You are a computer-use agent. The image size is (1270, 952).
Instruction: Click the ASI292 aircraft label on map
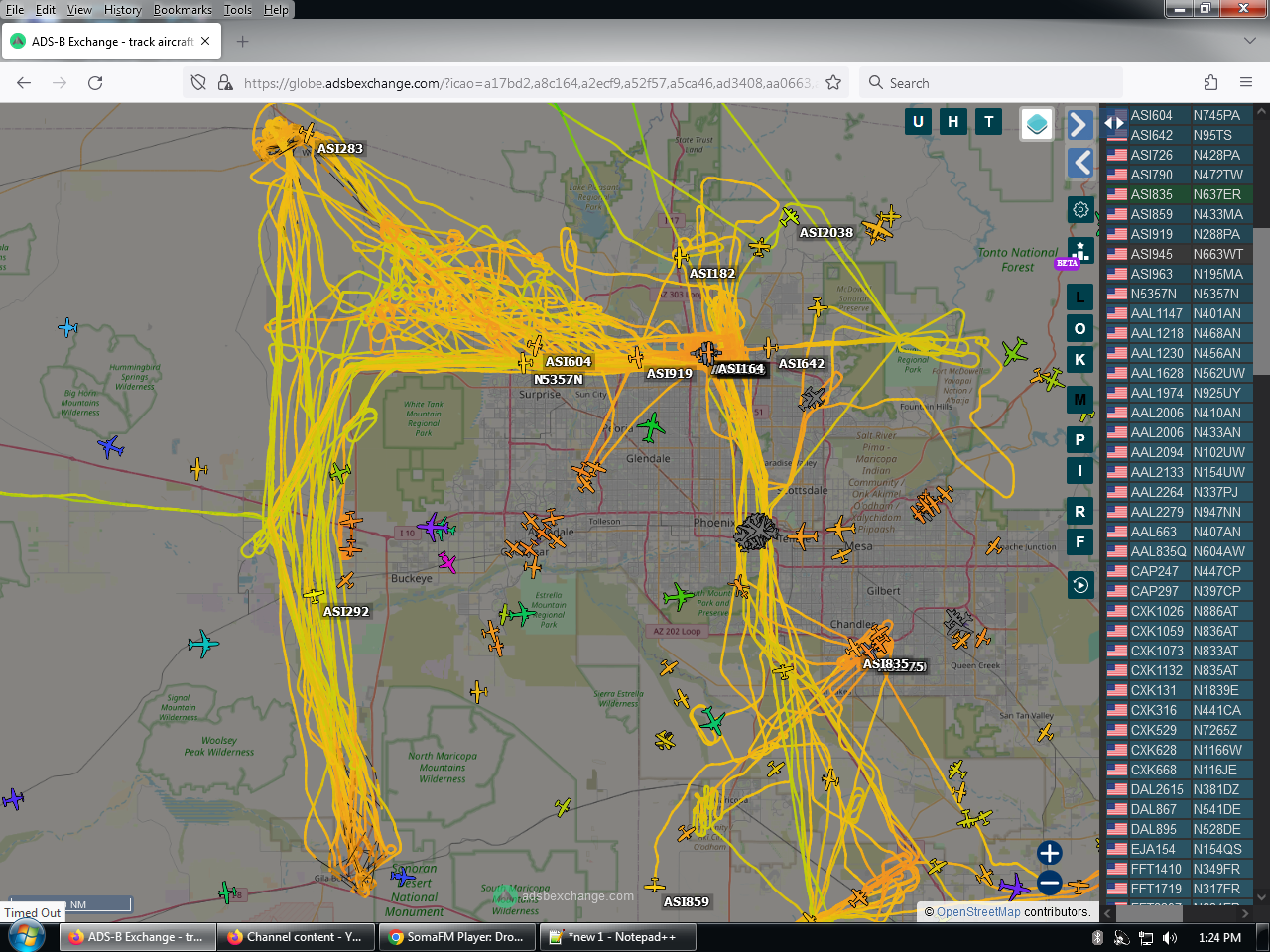click(x=346, y=612)
